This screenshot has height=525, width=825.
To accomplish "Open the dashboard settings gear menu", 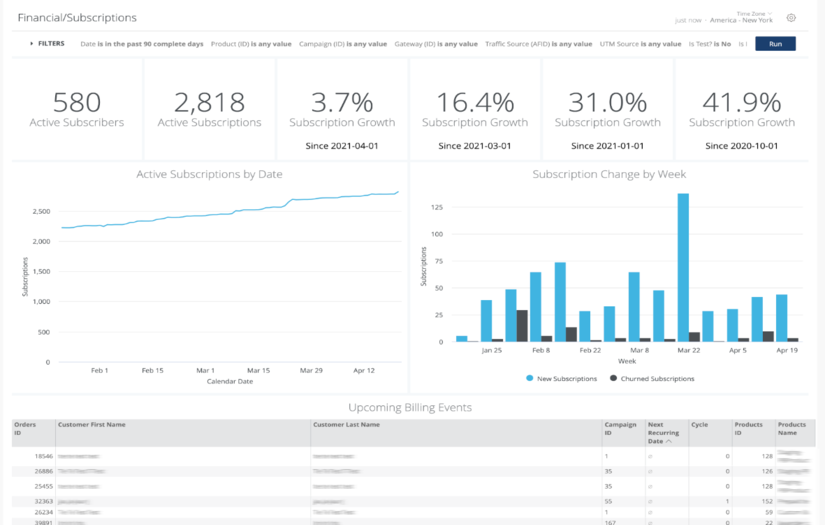I will pos(791,18).
